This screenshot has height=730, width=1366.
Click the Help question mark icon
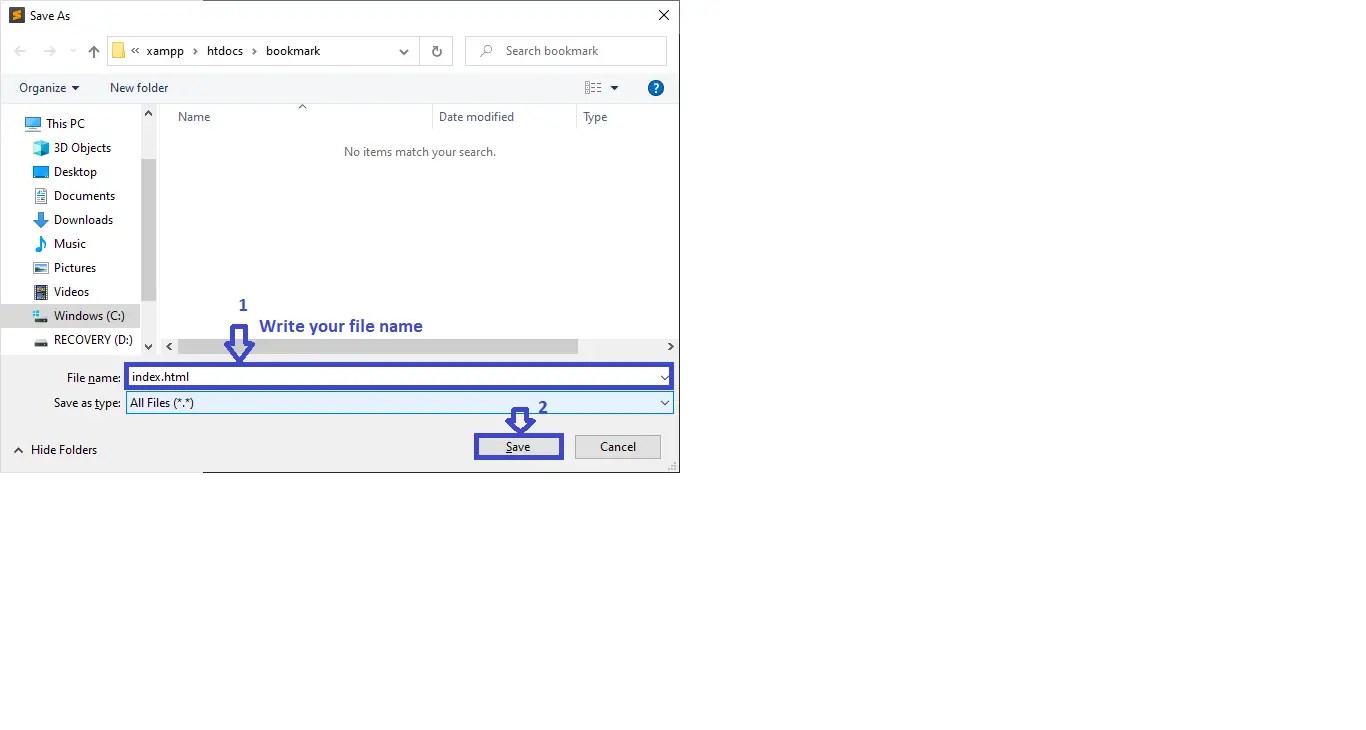656,88
